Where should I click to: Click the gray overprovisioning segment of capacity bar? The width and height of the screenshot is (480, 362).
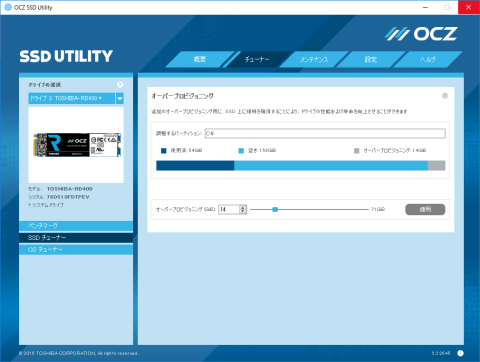coord(437,166)
